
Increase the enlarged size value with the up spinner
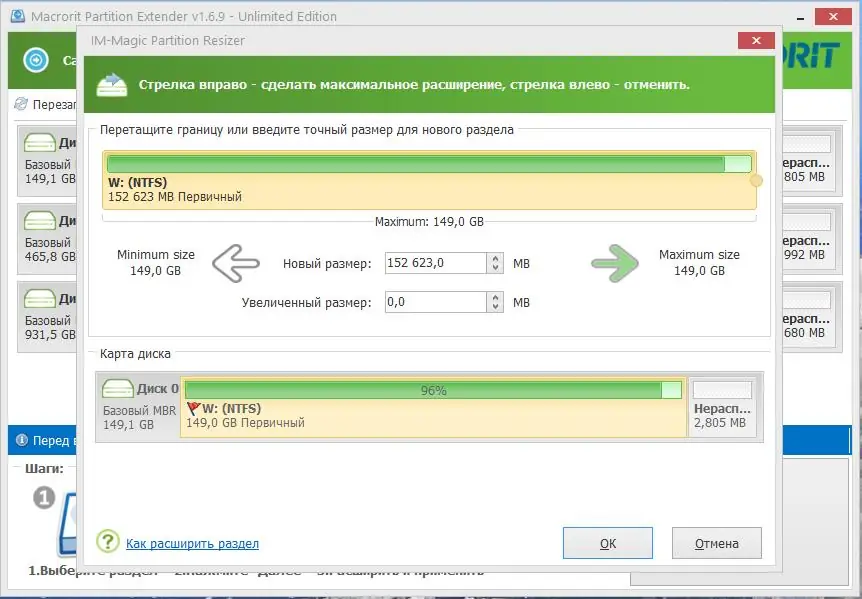point(495,297)
